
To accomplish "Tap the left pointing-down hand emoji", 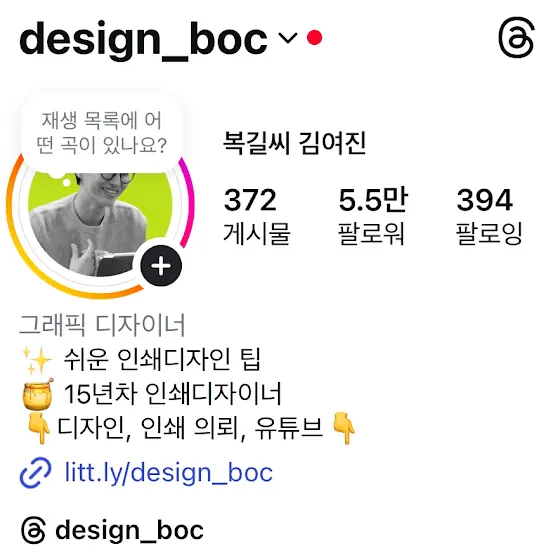I will pos(39,428).
